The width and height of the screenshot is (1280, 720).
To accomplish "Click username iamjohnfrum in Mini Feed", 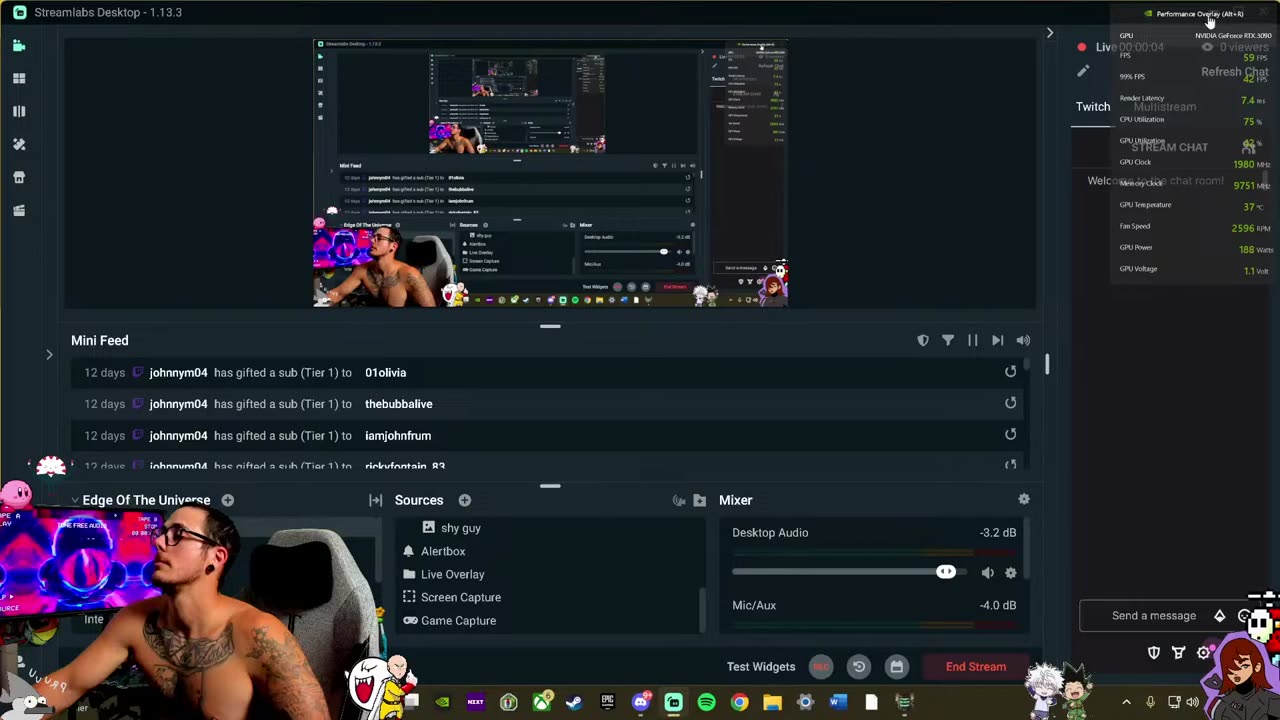I will point(398,435).
